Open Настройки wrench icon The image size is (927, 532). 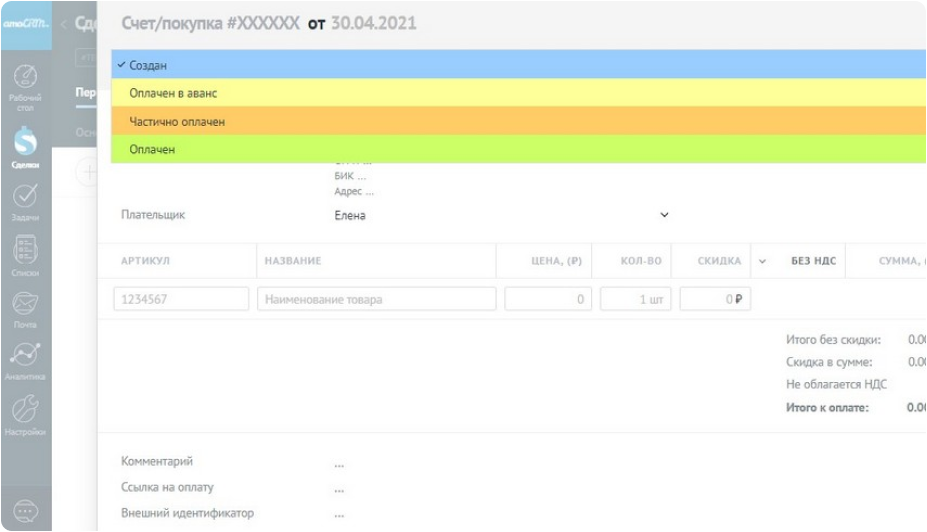click(x=25, y=415)
